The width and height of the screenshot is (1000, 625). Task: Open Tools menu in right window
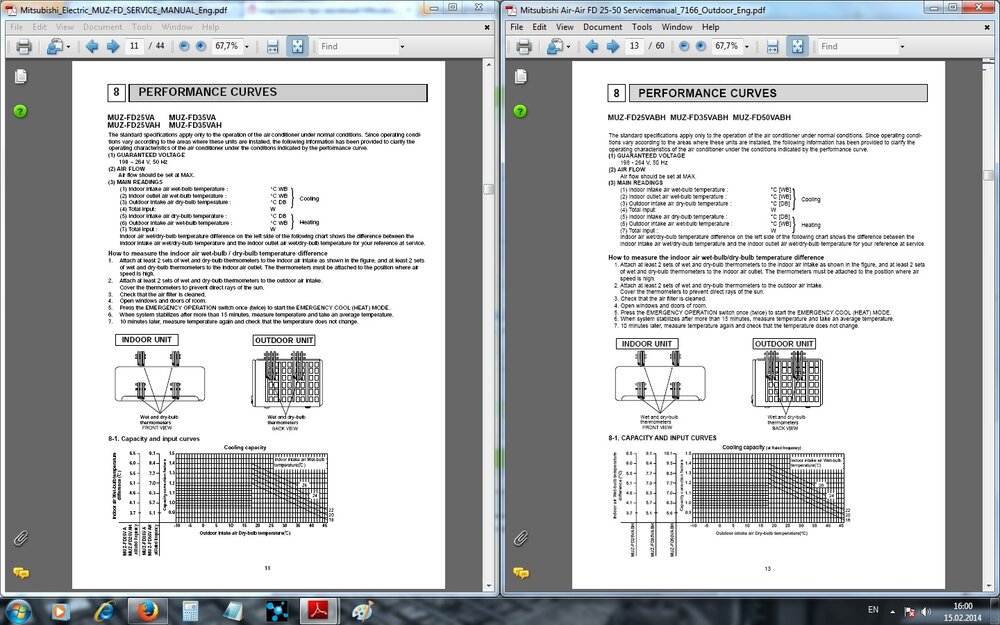(x=642, y=27)
